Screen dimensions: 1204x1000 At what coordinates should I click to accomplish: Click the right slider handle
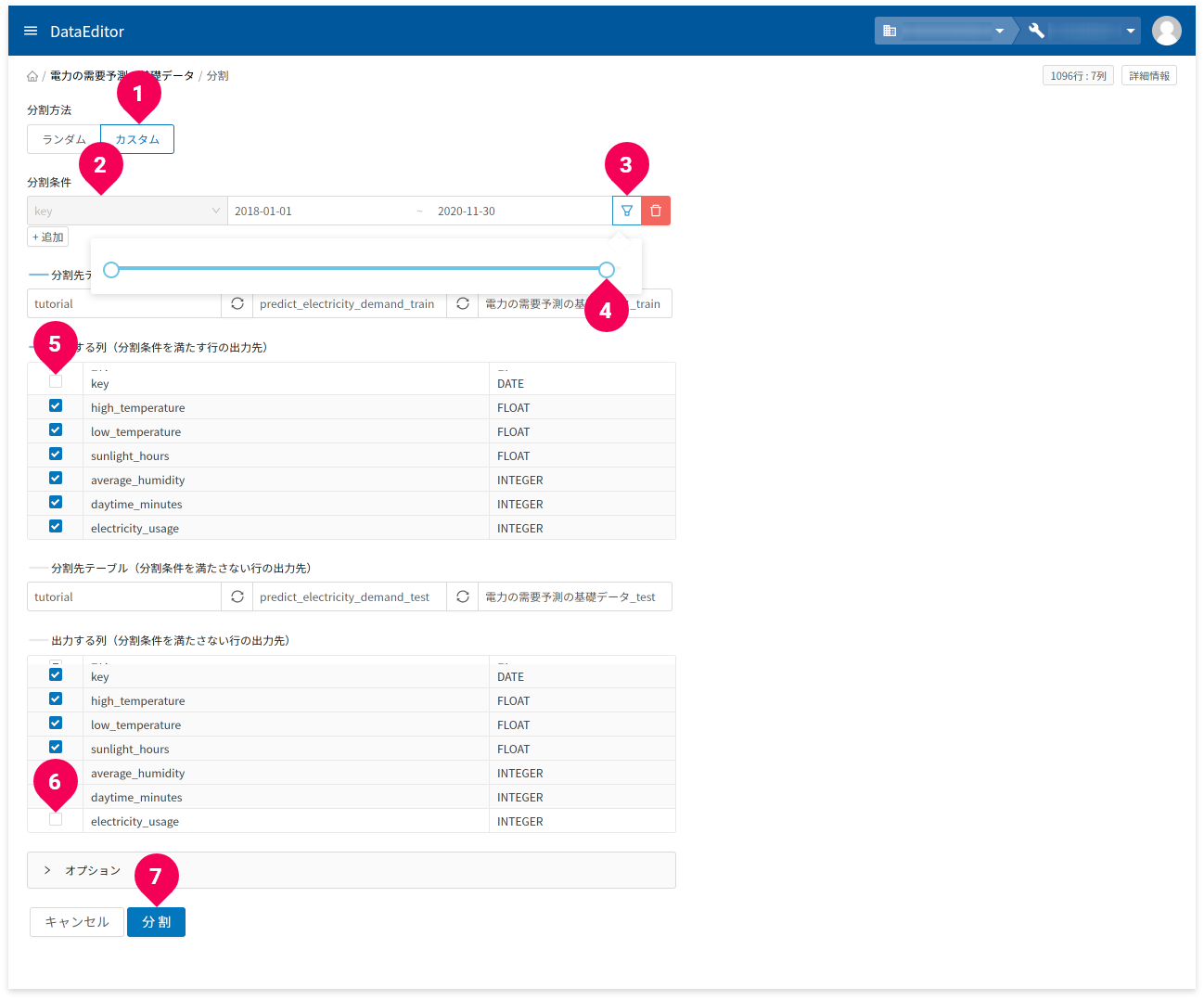pos(607,270)
